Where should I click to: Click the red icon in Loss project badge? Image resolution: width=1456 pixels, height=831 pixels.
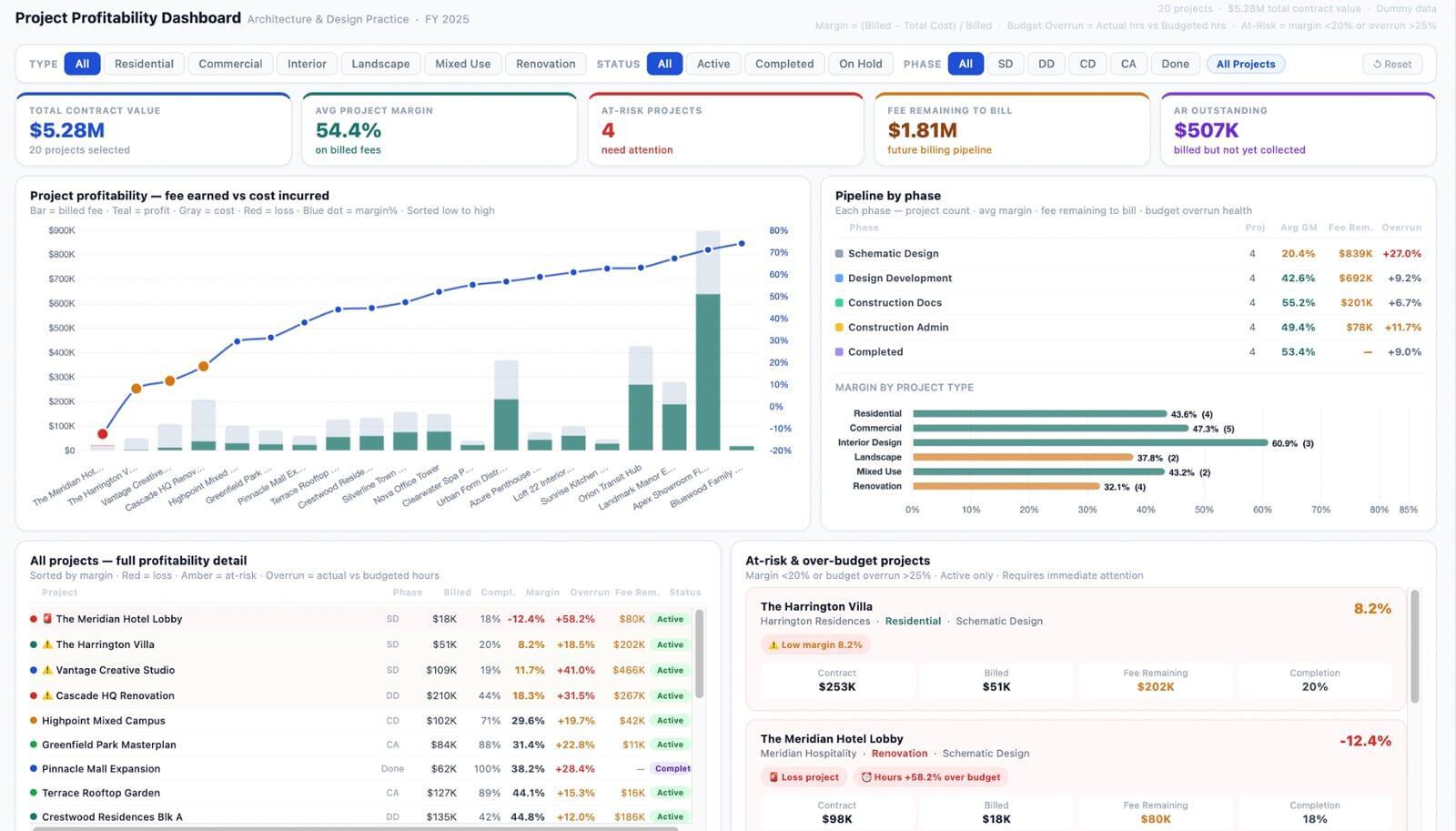773,777
